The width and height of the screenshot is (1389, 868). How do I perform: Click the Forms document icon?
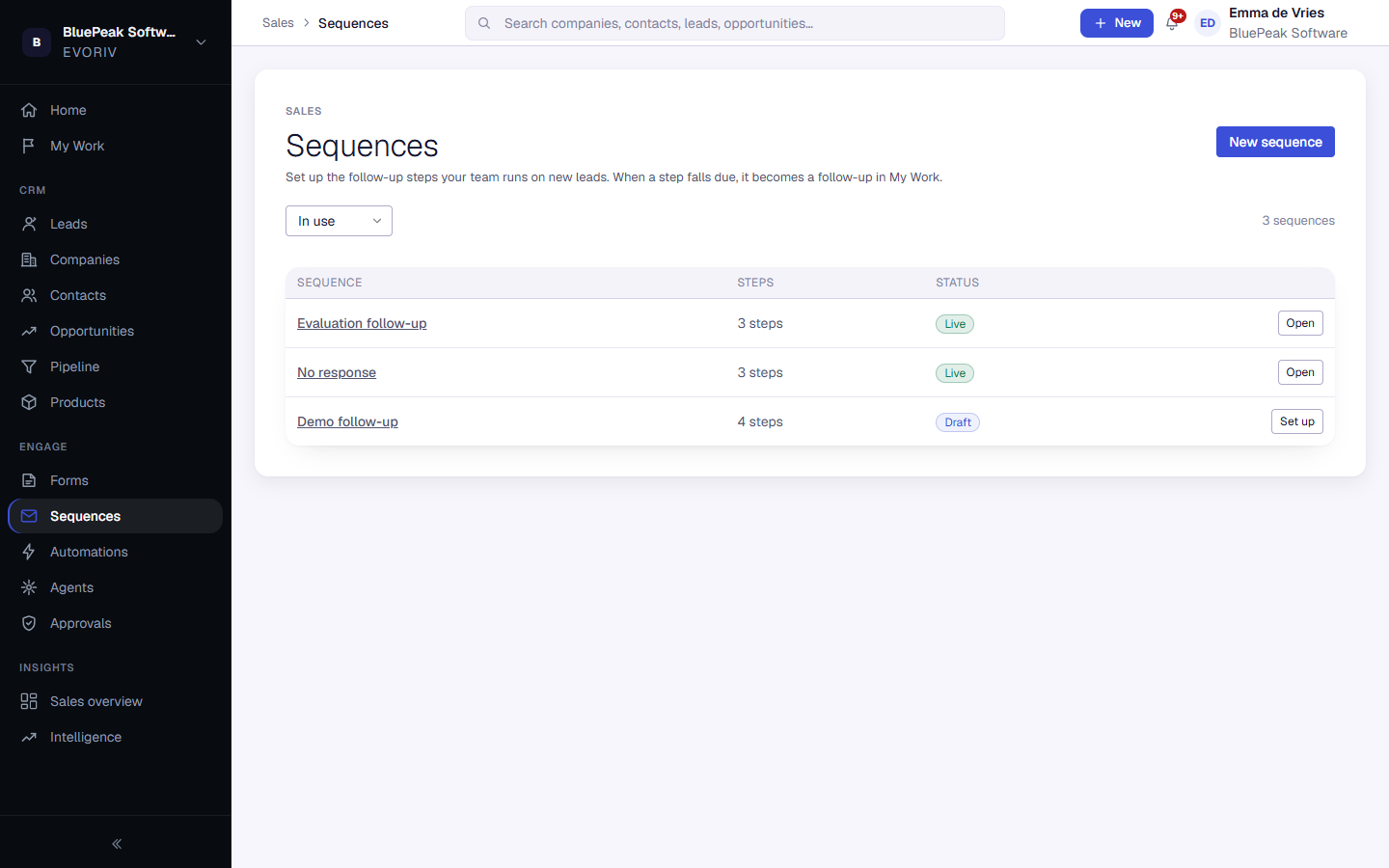tap(29, 480)
